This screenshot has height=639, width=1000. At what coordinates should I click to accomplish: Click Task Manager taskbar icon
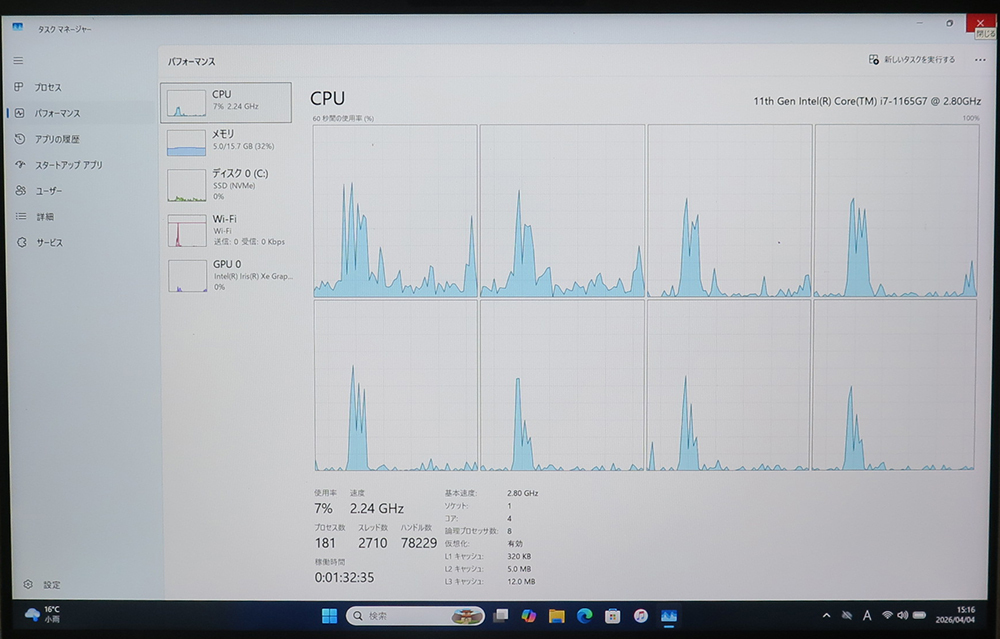tap(669, 615)
